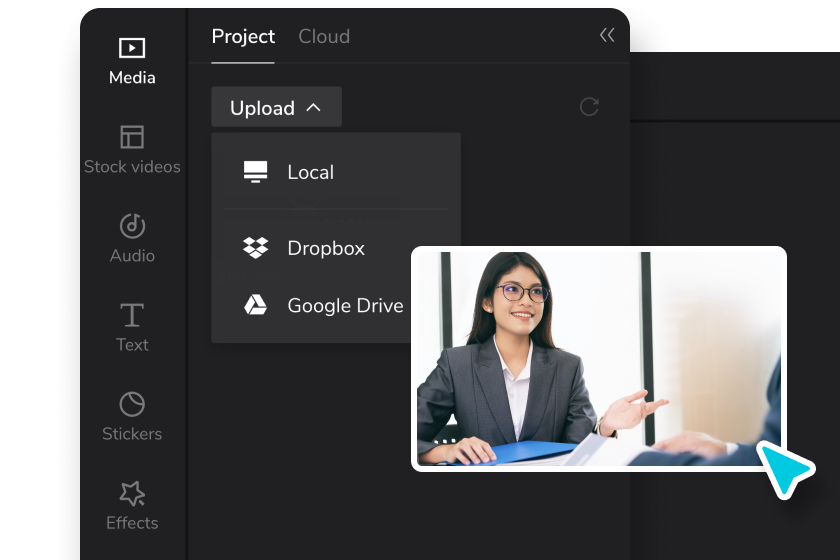Open the Media panel icon
The width and height of the screenshot is (840, 560).
(x=132, y=48)
